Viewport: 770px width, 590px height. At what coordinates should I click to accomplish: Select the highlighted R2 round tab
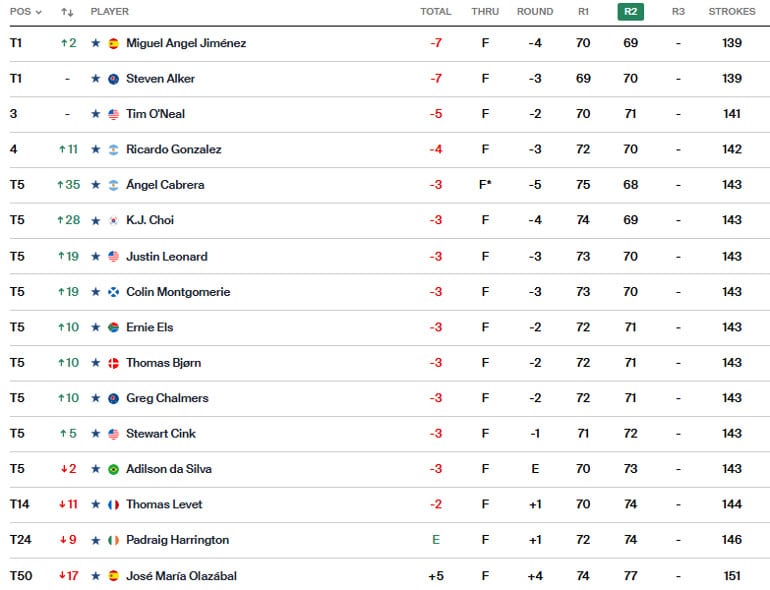pyautogui.click(x=631, y=11)
